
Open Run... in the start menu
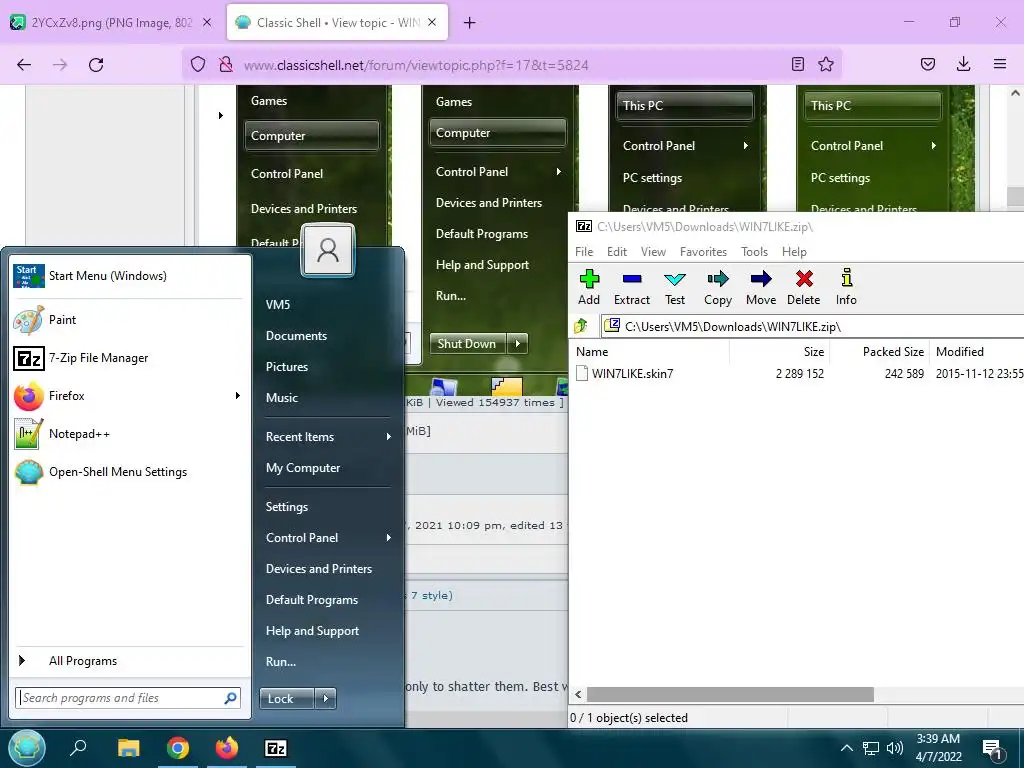pyautogui.click(x=281, y=662)
